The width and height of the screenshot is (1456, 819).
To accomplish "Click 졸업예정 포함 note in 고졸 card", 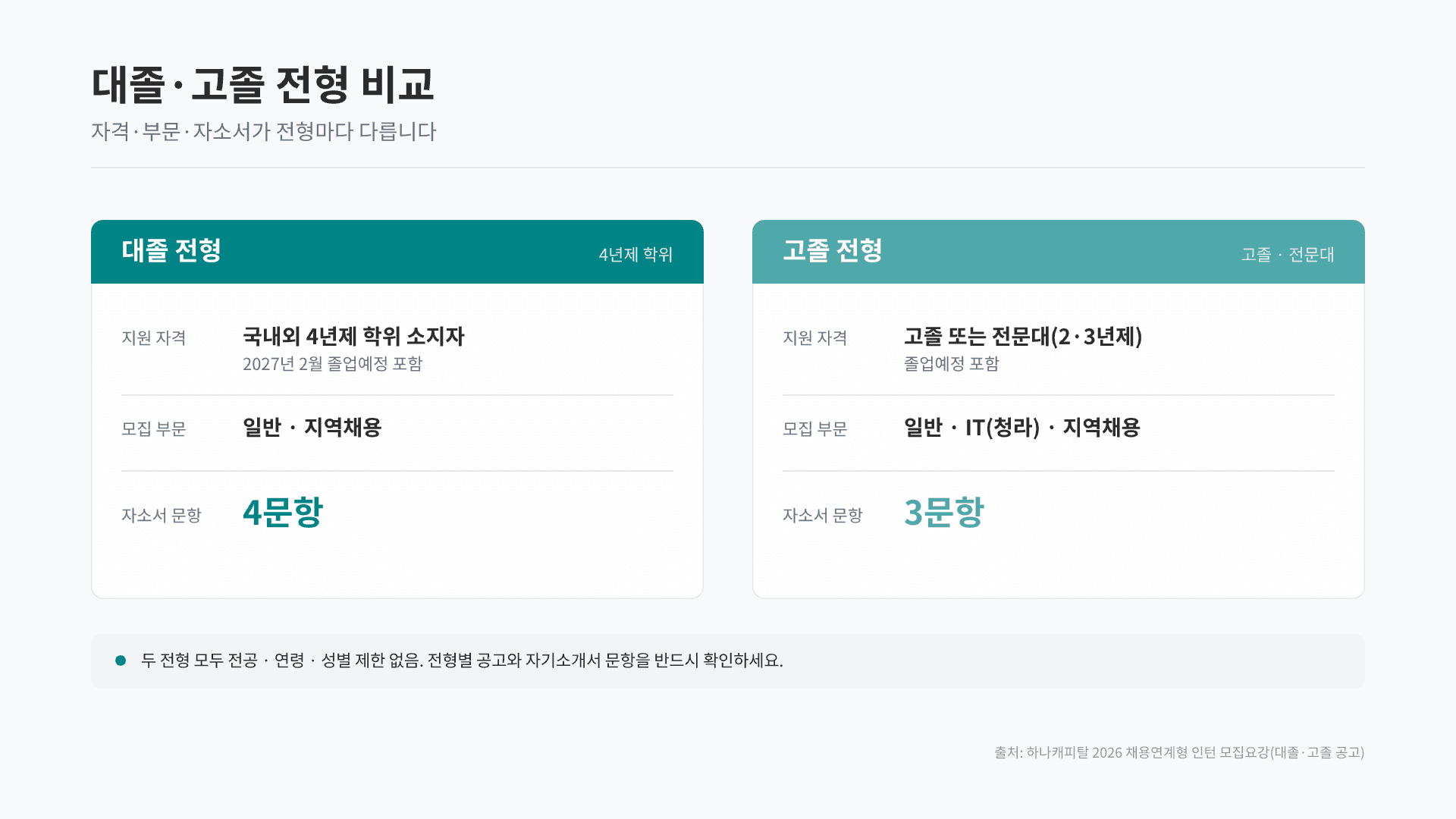I will (952, 364).
